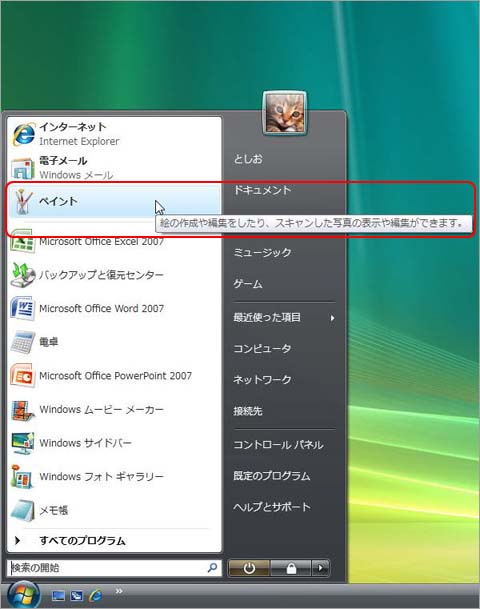Click インターネット text label
Image resolution: width=480 pixels, height=609 pixels.
[73, 127]
